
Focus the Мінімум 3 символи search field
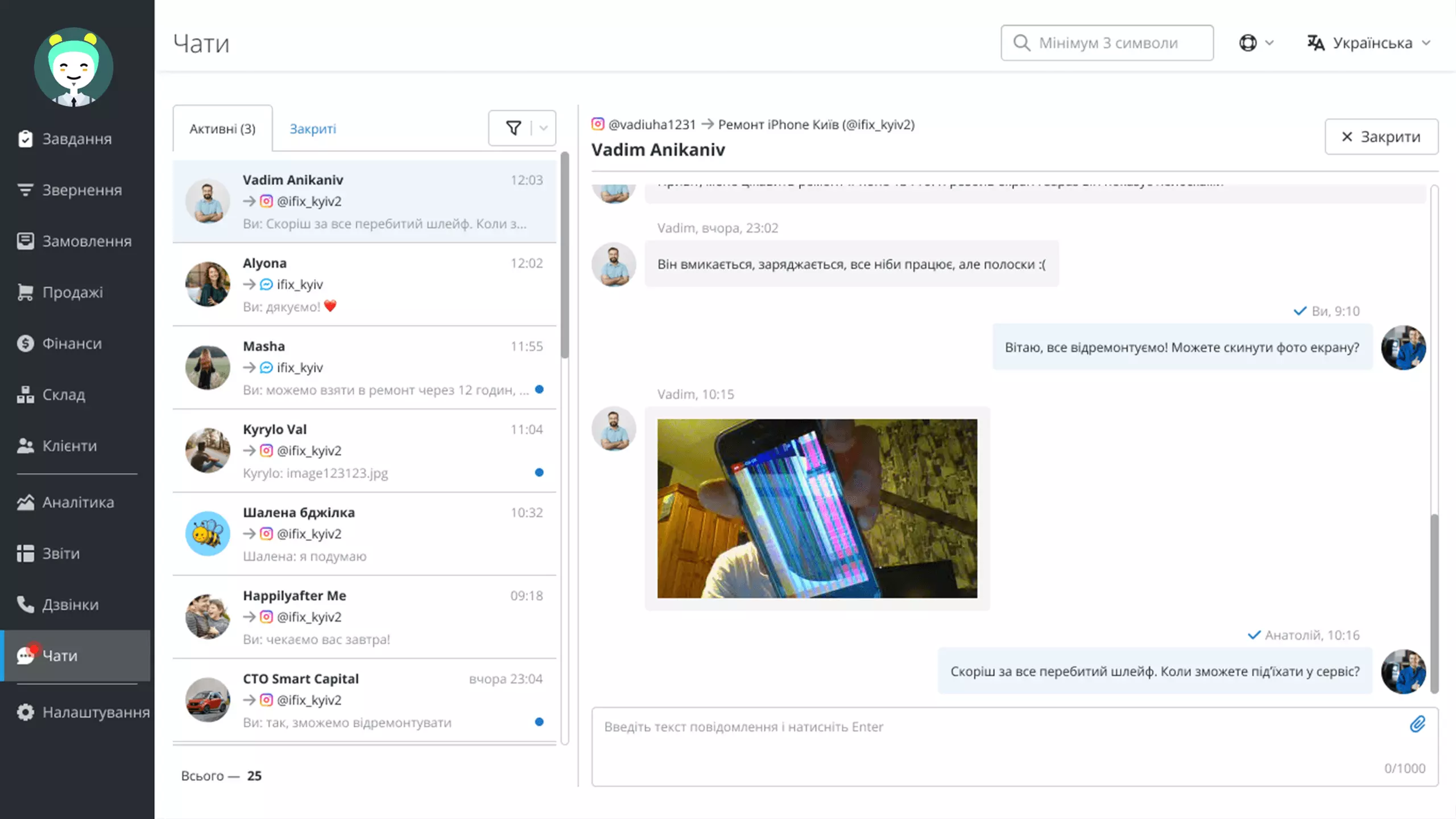click(x=1107, y=43)
